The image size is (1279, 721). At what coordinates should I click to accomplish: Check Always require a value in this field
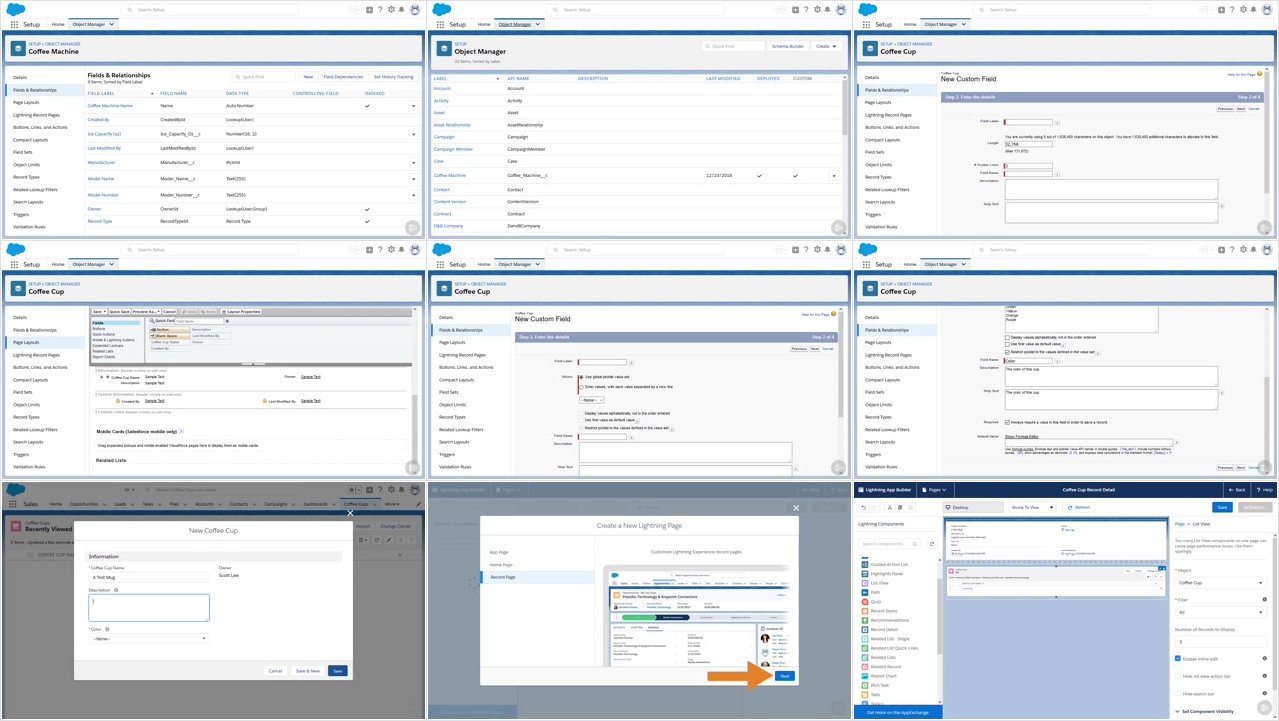click(1007, 422)
